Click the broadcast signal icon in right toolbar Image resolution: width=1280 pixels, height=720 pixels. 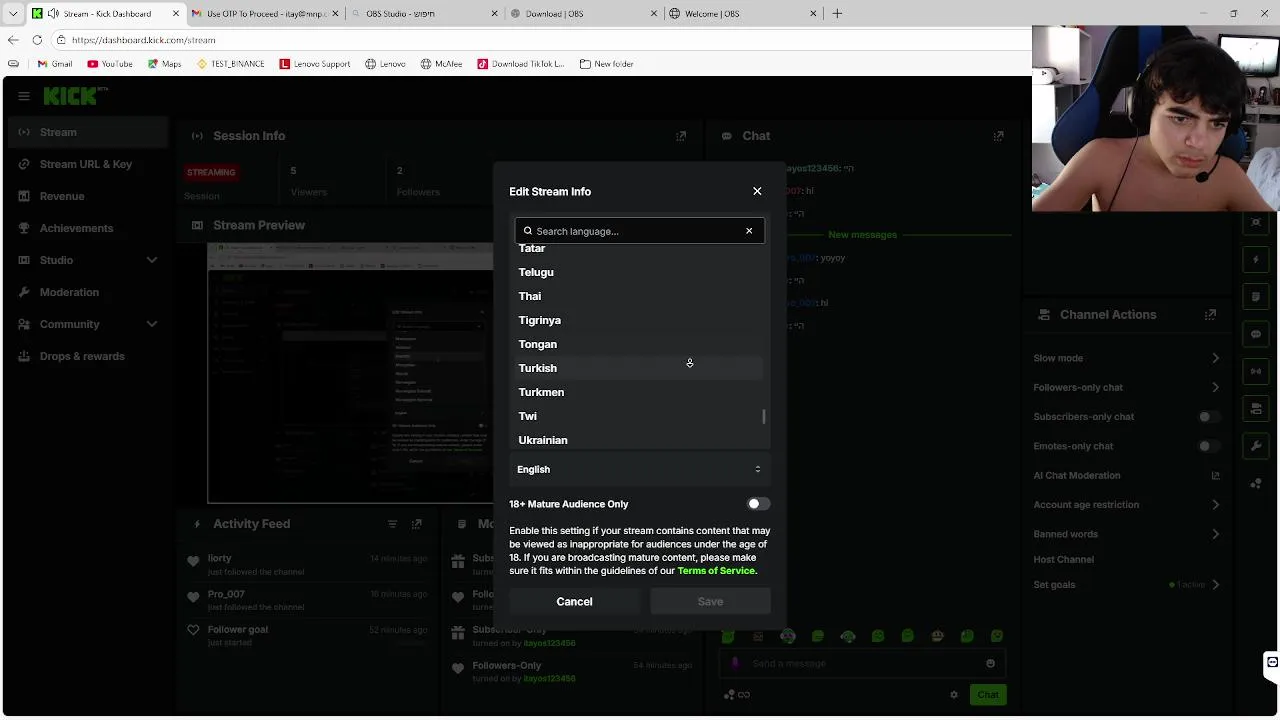(x=1256, y=371)
